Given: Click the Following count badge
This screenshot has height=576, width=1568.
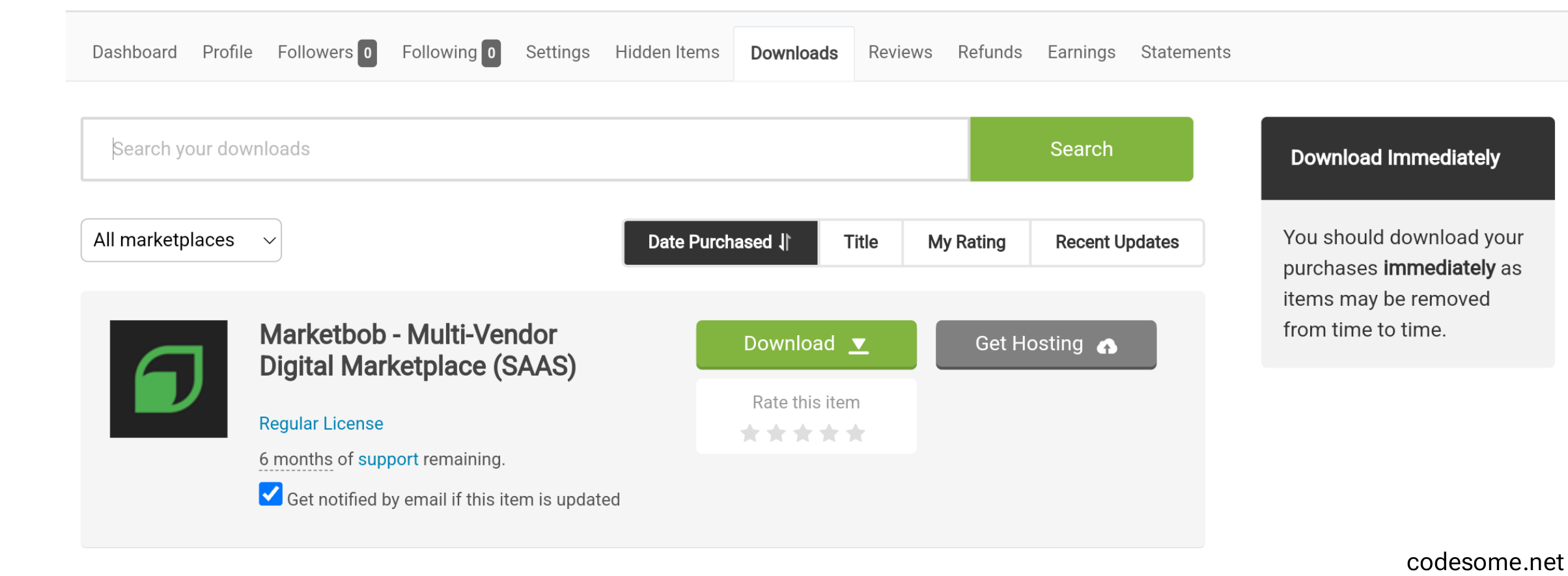Looking at the screenshot, I should pos(491,53).
